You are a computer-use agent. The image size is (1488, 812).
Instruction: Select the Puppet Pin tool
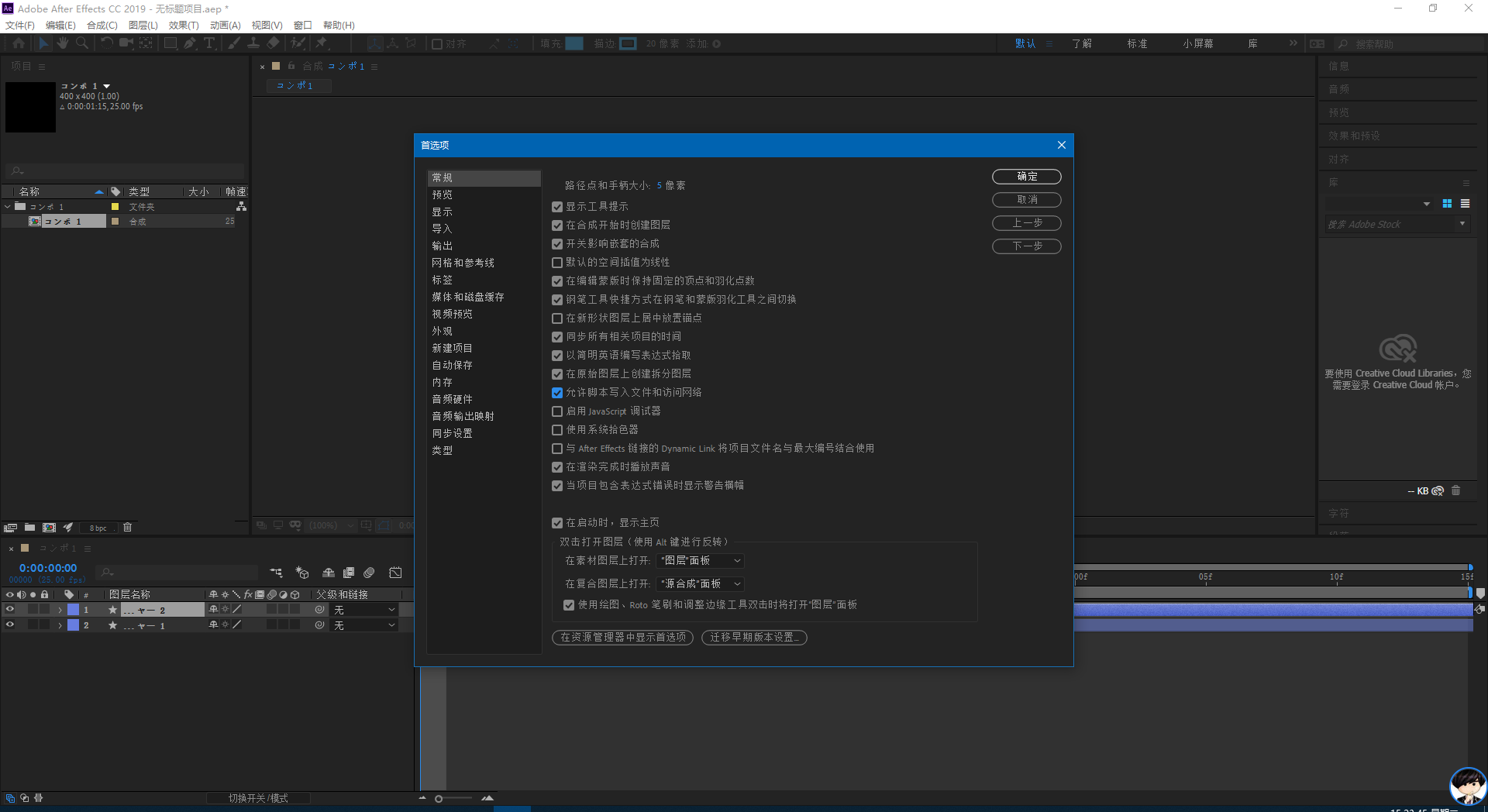pyautogui.click(x=322, y=43)
